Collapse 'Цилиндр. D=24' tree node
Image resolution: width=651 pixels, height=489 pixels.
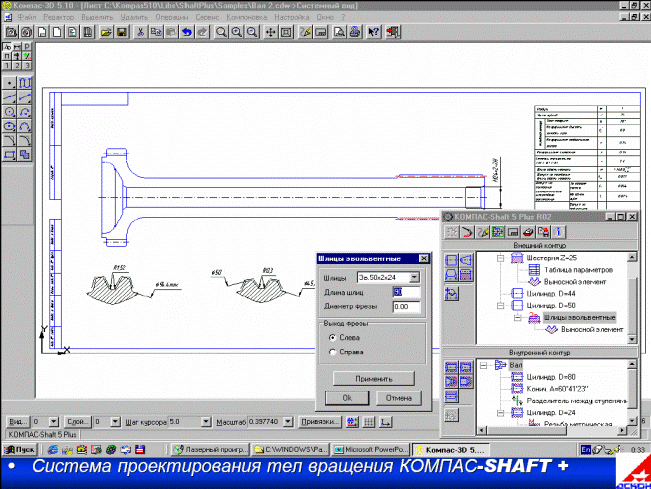501,413
